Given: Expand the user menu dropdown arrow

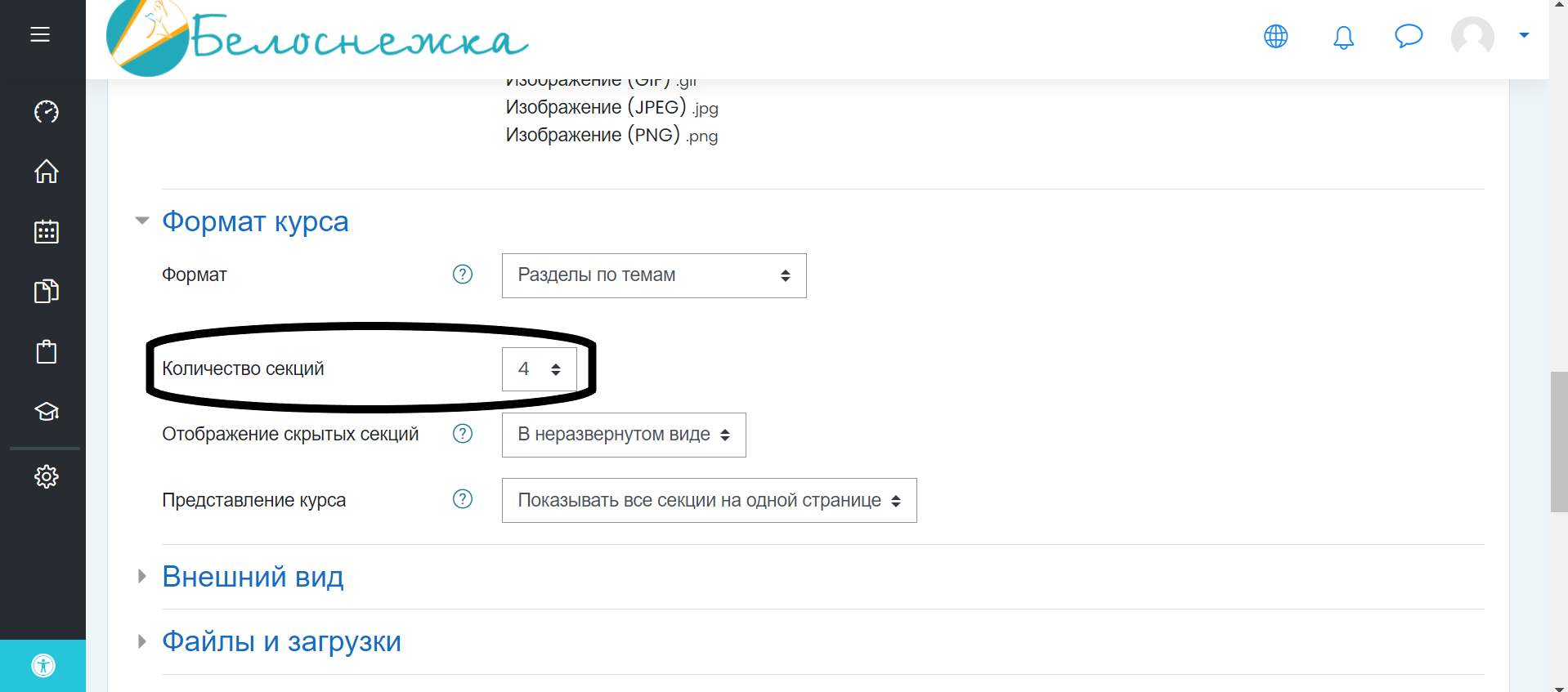Looking at the screenshot, I should [x=1524, y=35].
